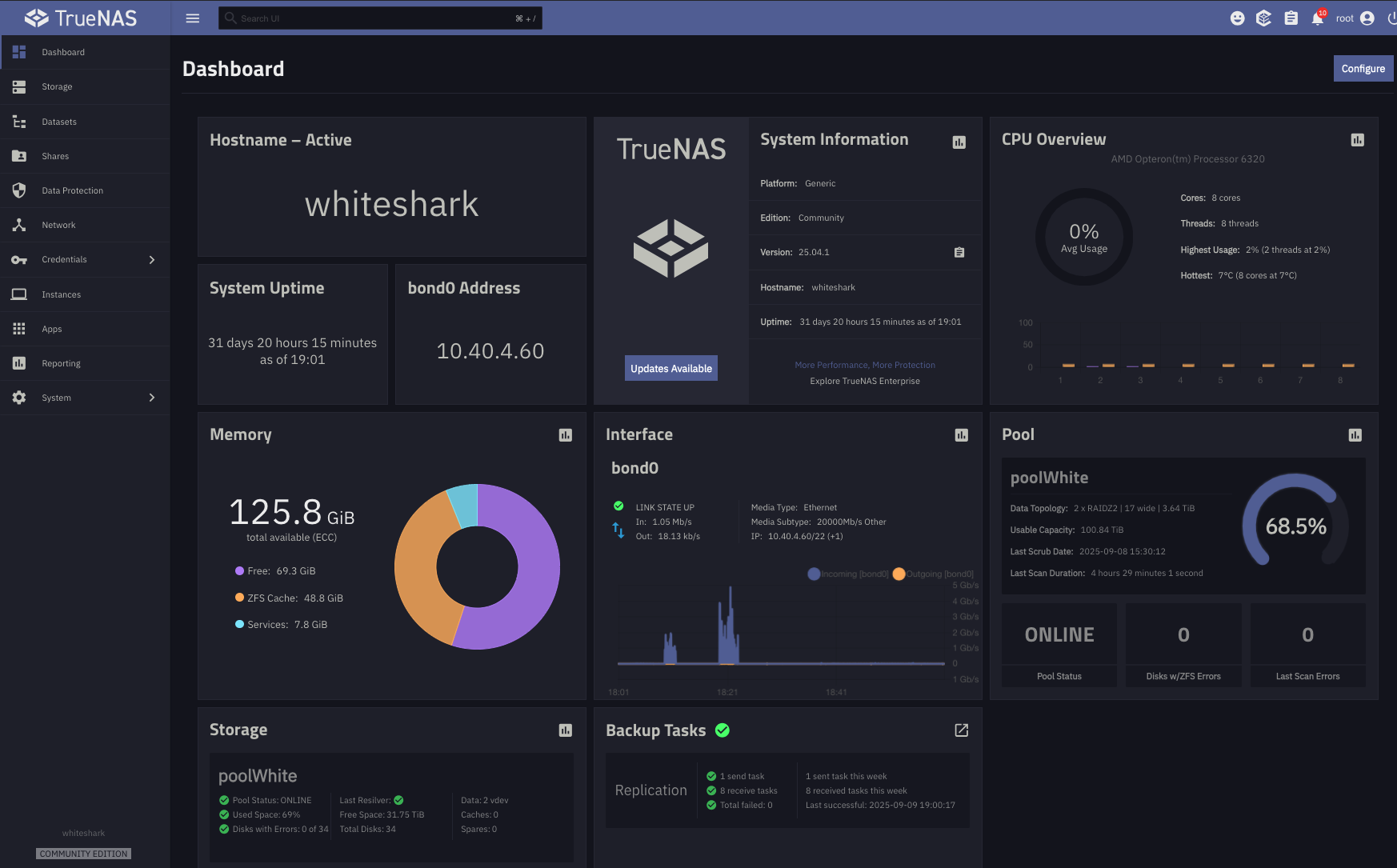Screen dimensions: 1397x868
Task: Click the 1 send task entry
Action: [736, 776]
